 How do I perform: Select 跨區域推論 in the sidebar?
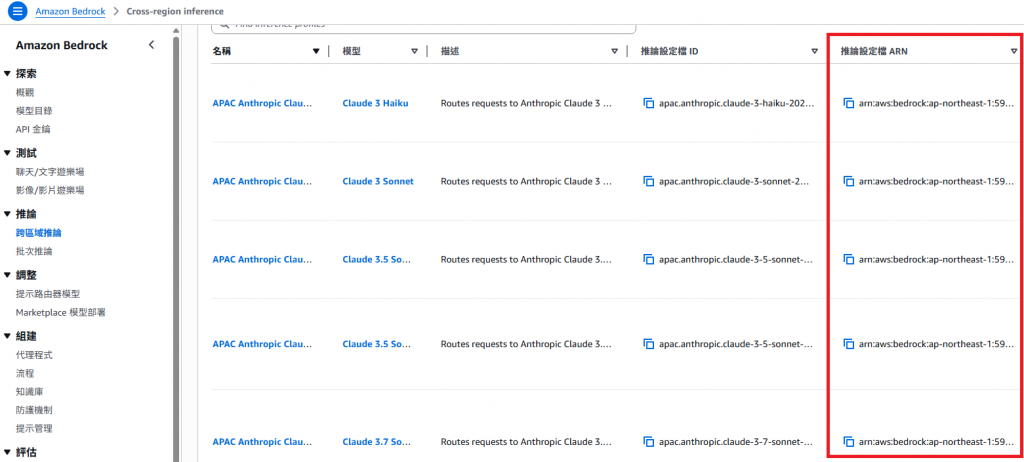39,233
